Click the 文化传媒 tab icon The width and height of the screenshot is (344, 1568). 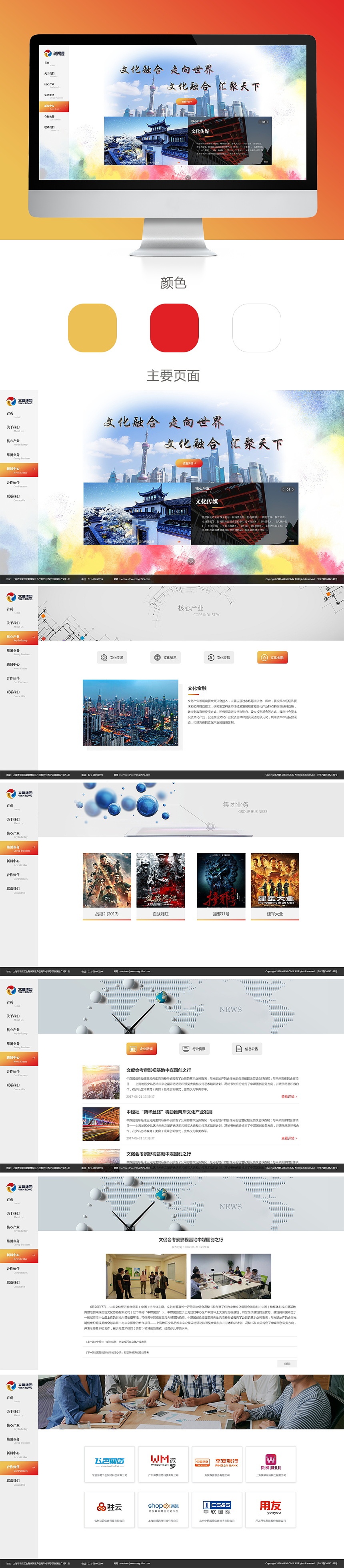[x=104, y=658]
